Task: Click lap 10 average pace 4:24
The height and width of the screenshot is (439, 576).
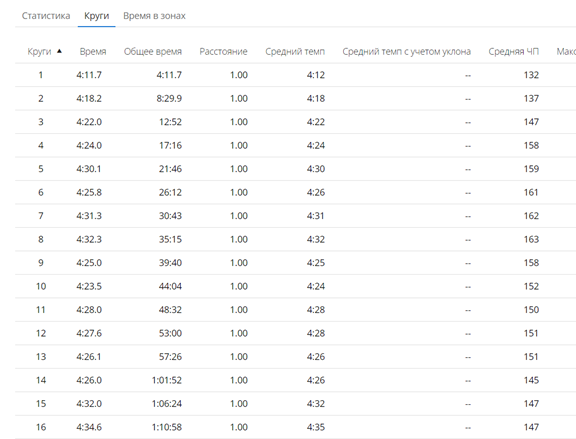Action: coord(316,287)
